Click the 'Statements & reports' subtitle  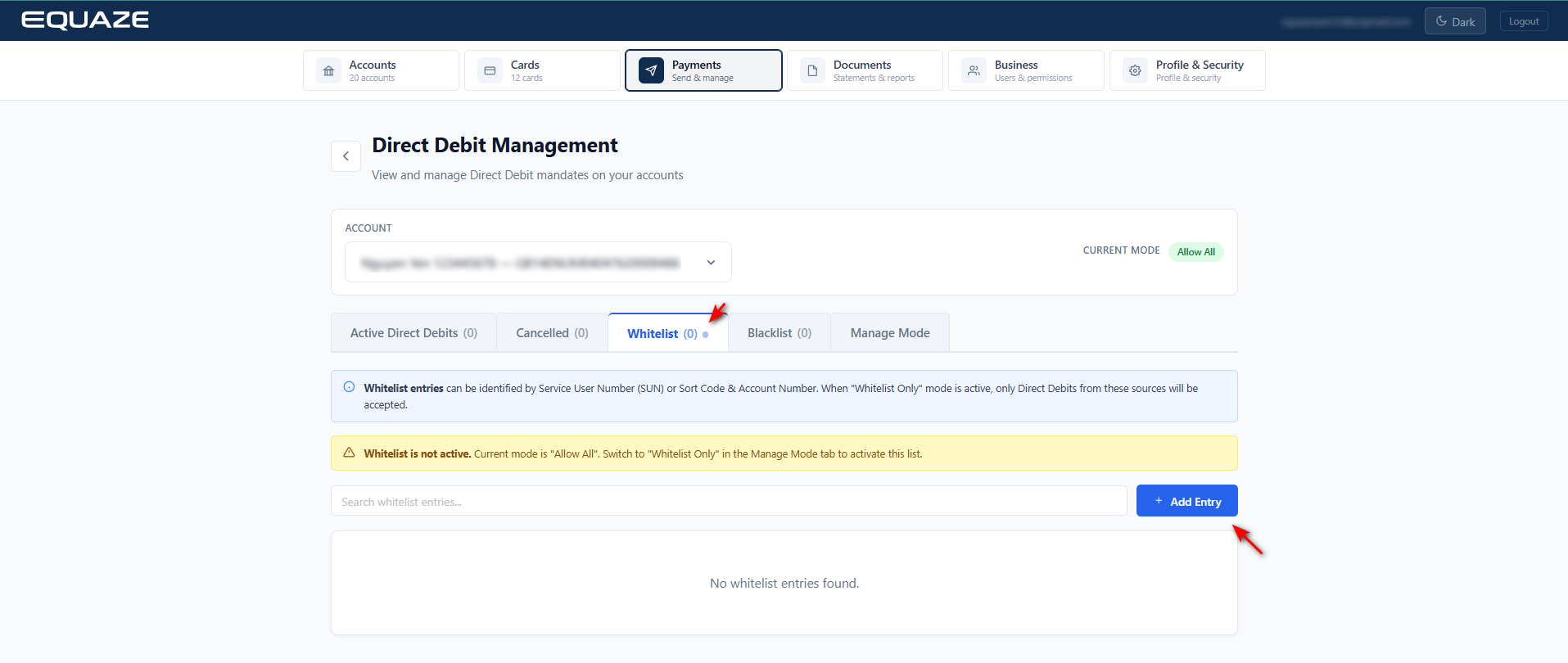pyautogui.click(x=874, y=79)
